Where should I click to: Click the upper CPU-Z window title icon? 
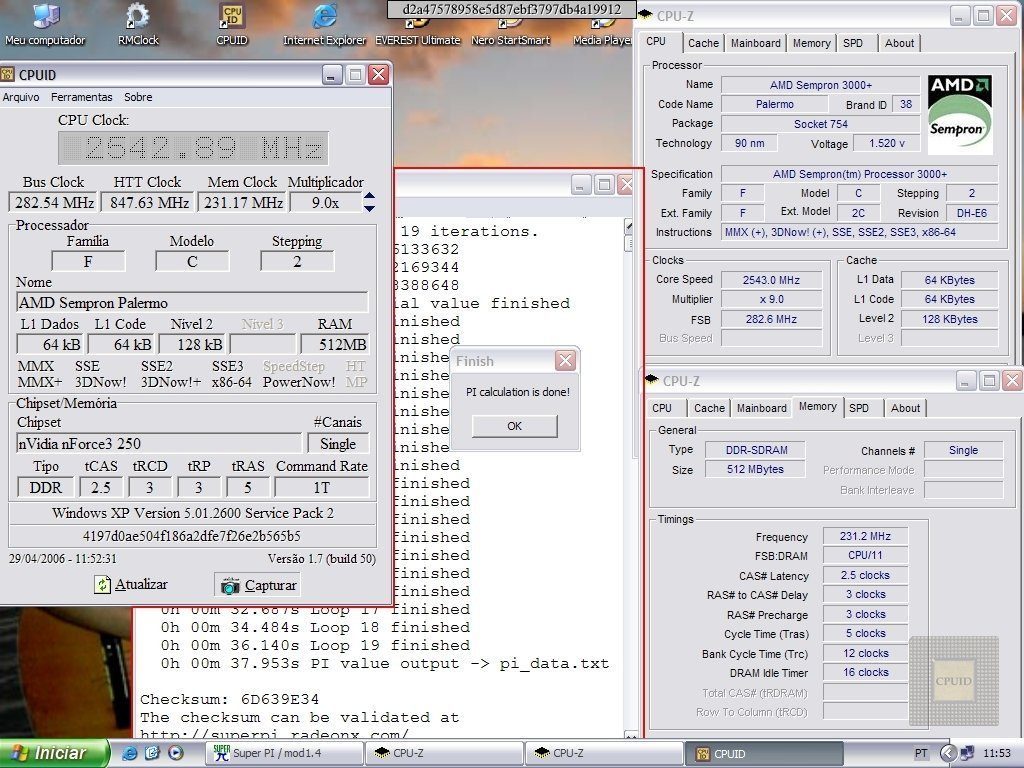click(x=645, y=15)
